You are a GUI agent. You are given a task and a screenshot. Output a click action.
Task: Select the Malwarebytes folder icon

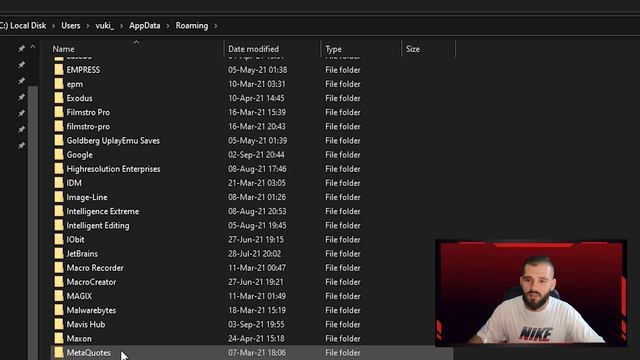click(x=59, y=310)
